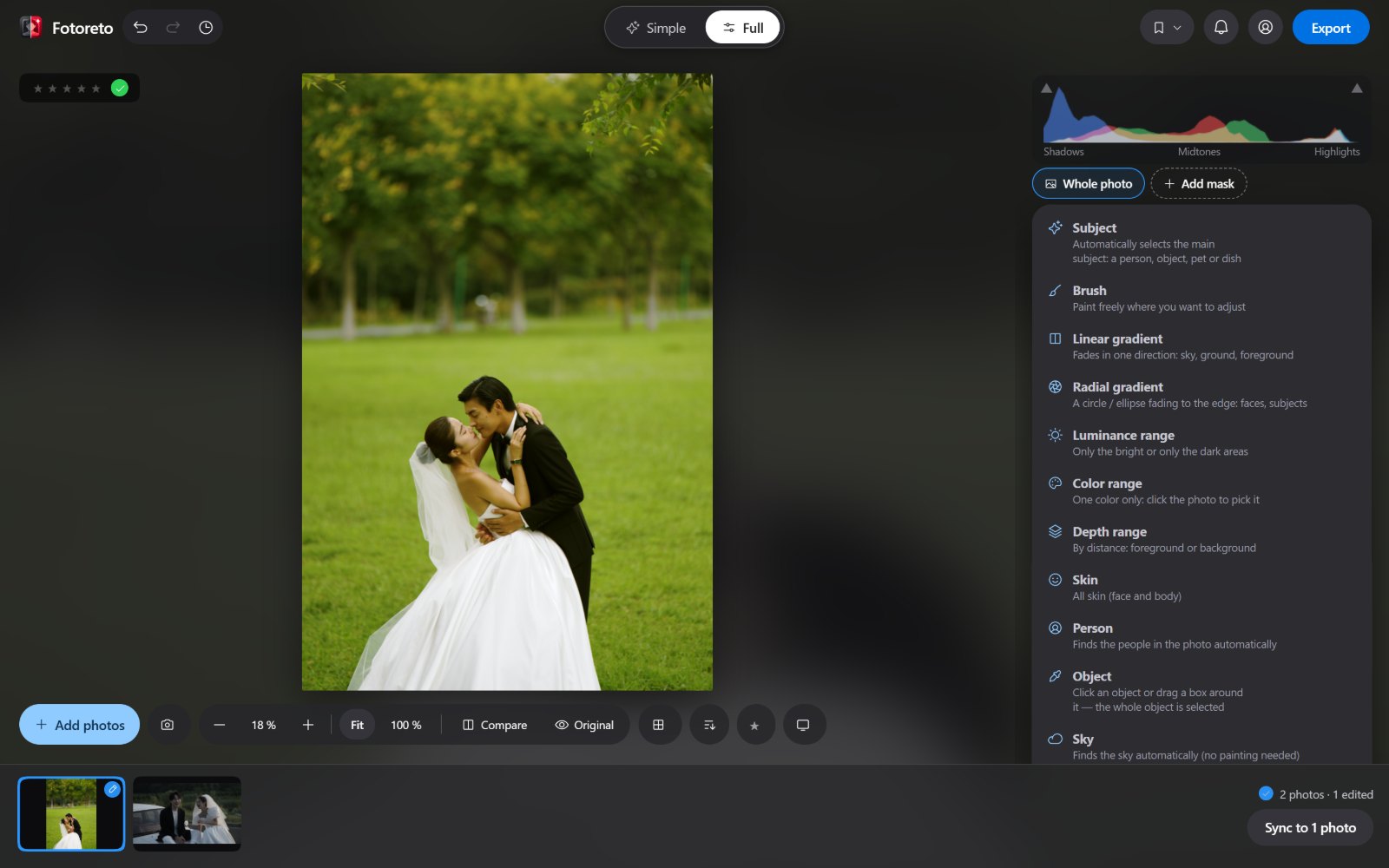Click the Sync to 1 photo button
Screen dimensions: 1389x868
click(1310, 828)
